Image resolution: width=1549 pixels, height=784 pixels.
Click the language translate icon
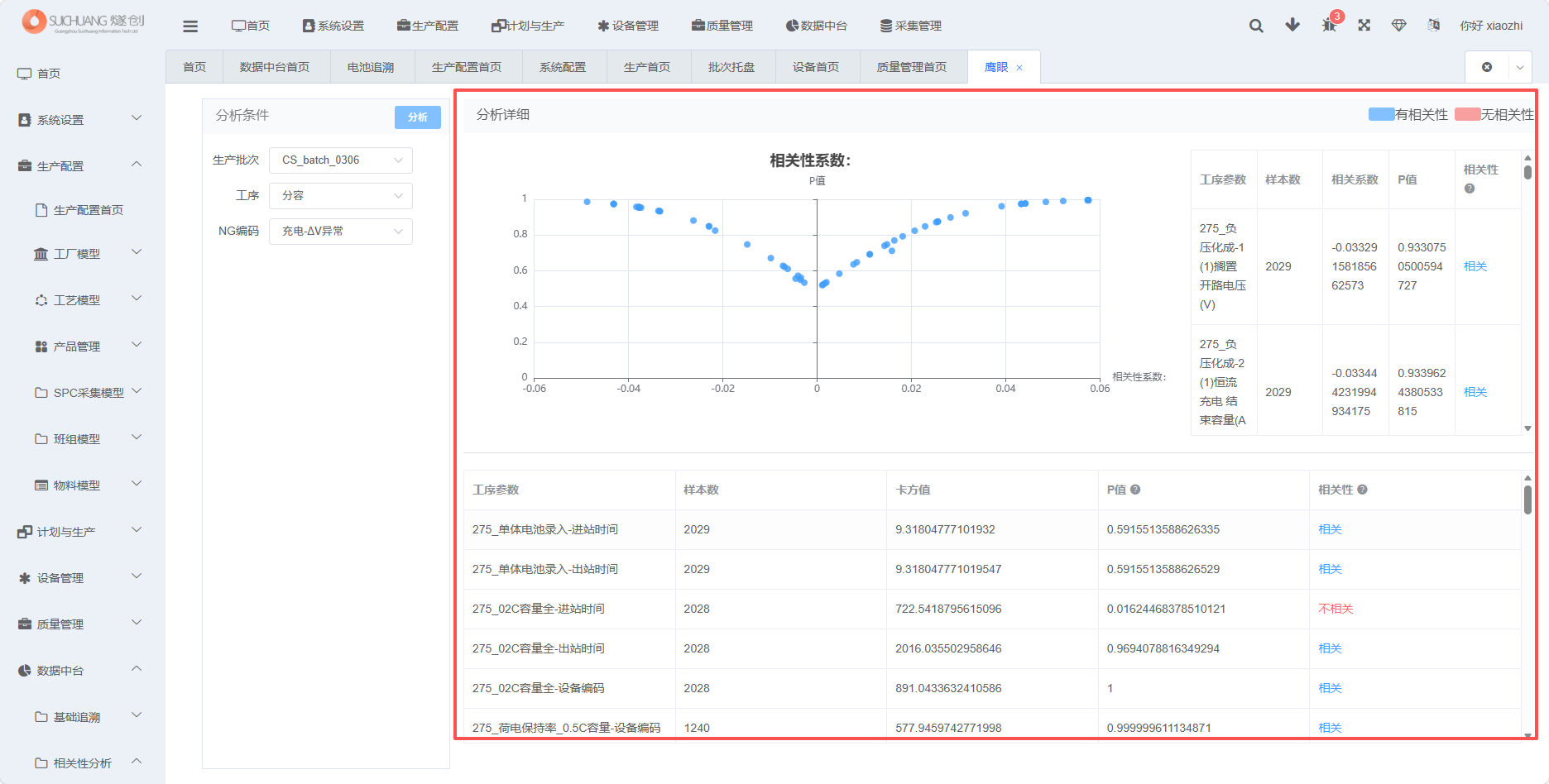1434,26
